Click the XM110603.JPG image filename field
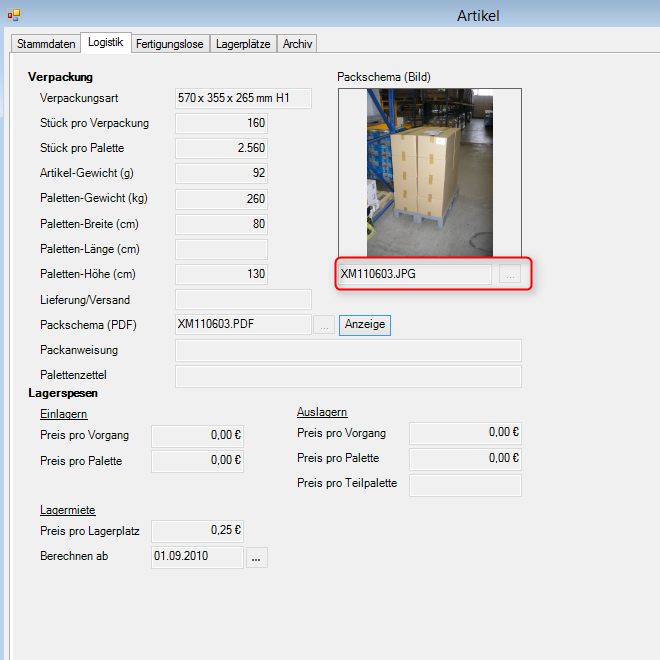Image resolution: width=660 pixels, height=660 pixels. click(415, 274)
